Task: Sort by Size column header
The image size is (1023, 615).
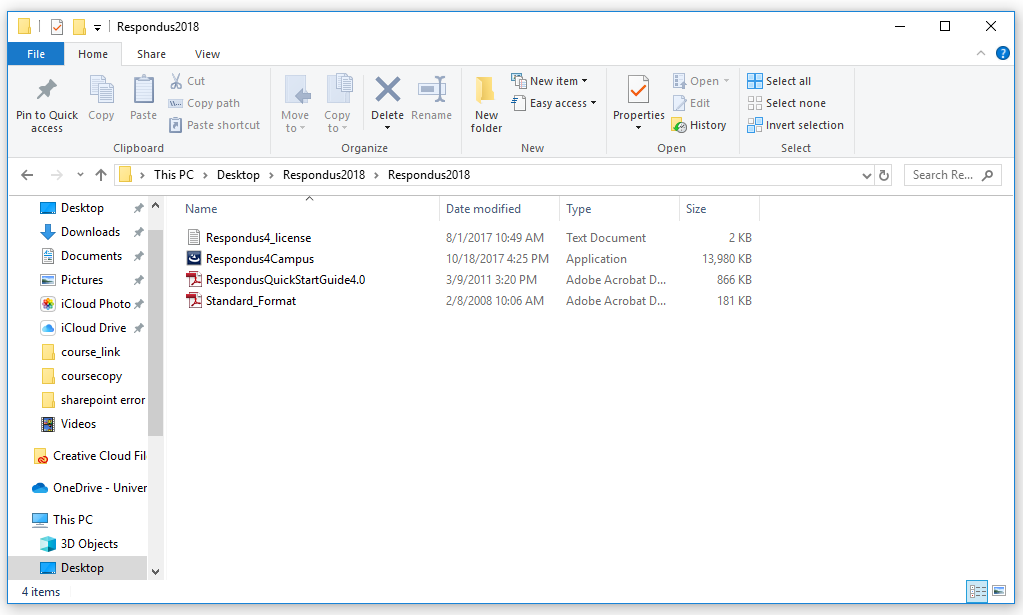Action: [695, 209]
